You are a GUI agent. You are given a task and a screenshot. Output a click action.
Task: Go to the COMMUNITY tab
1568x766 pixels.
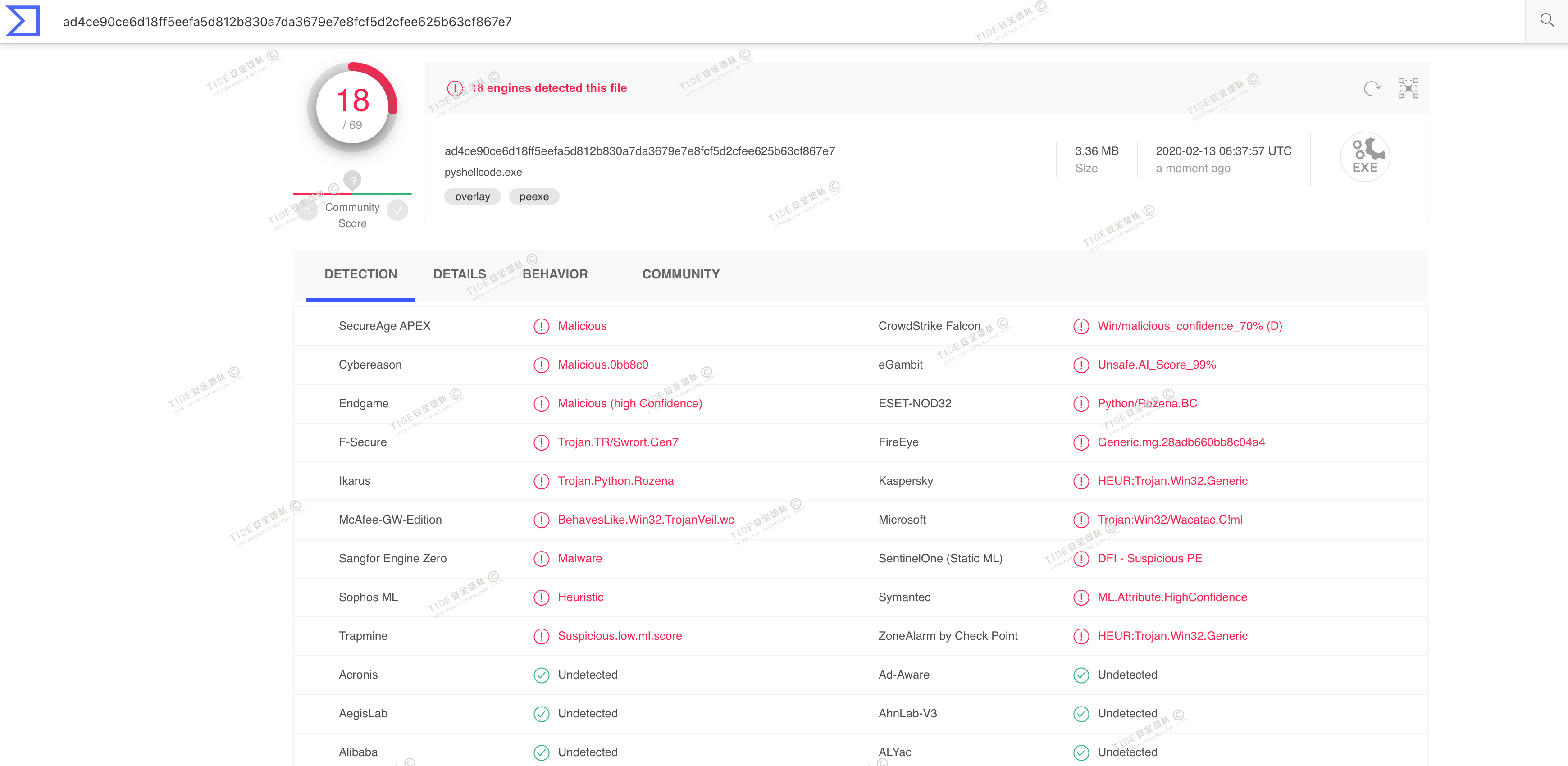coord(680,274)
